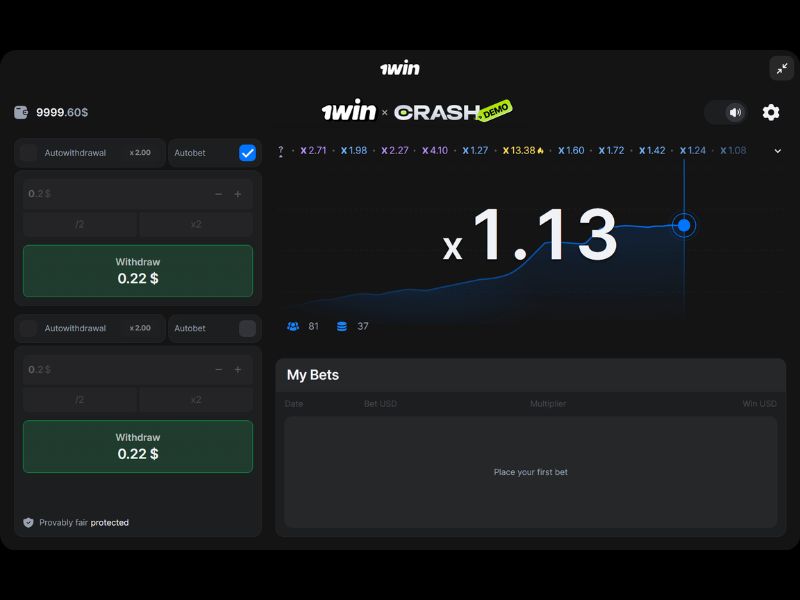Screen dimensions: 800x600
Task: Click the question mark help icon
Action: [x=281, y=151]
